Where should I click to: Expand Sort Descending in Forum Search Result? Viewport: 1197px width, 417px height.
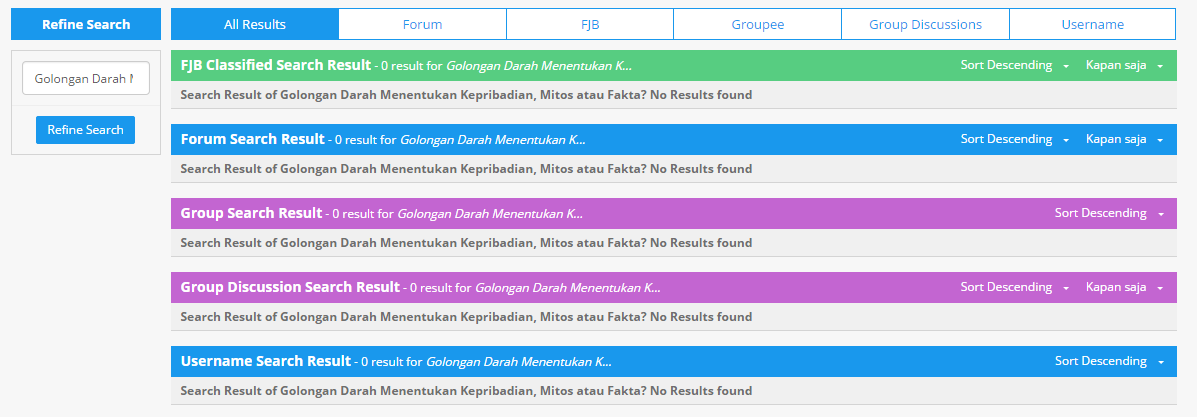(1014, 140)
